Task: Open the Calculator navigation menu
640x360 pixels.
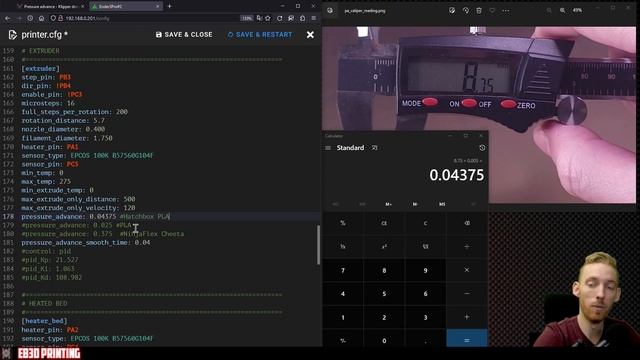Action: point(328,148)
